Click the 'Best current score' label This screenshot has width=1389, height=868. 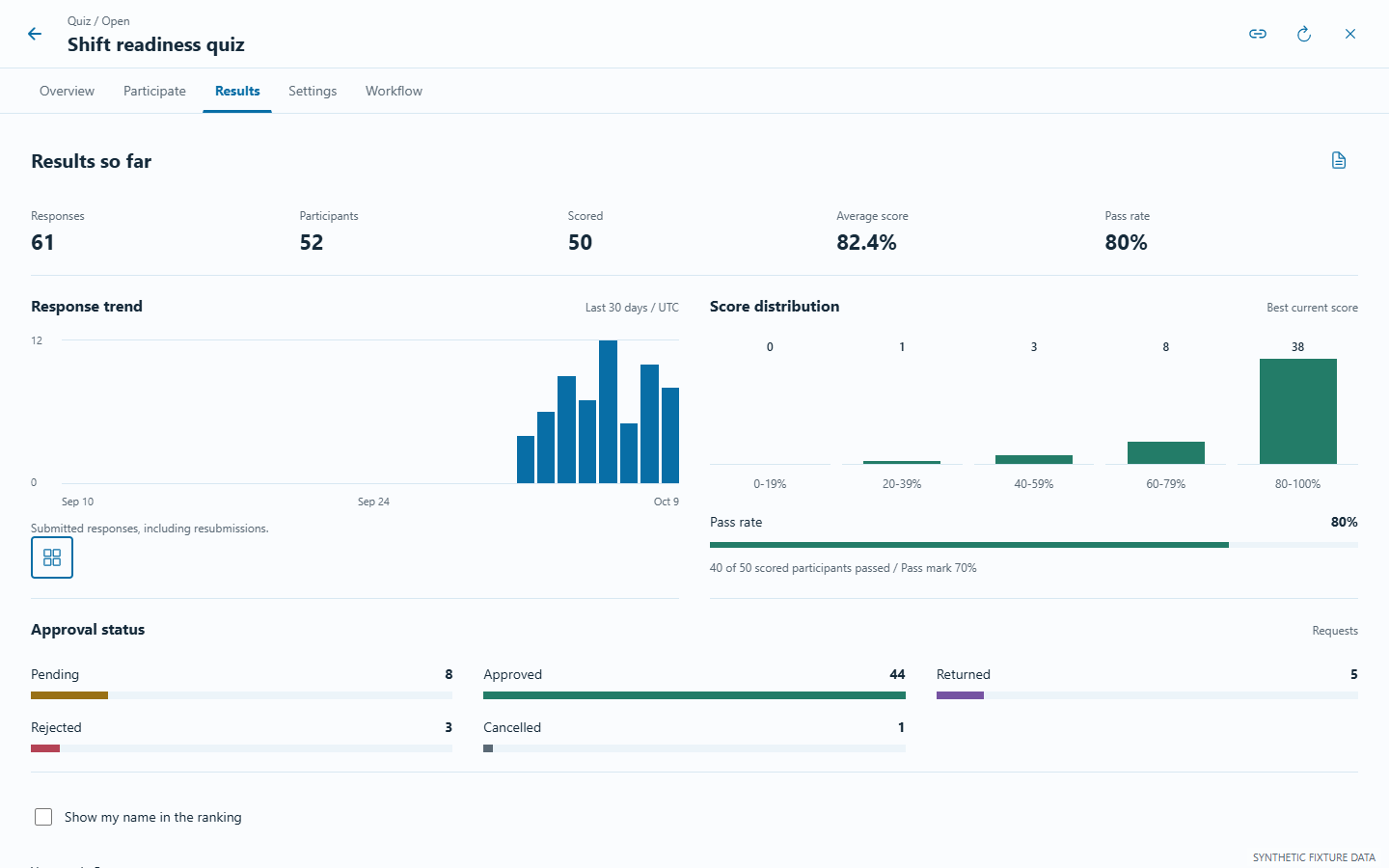pos(1312,308)
